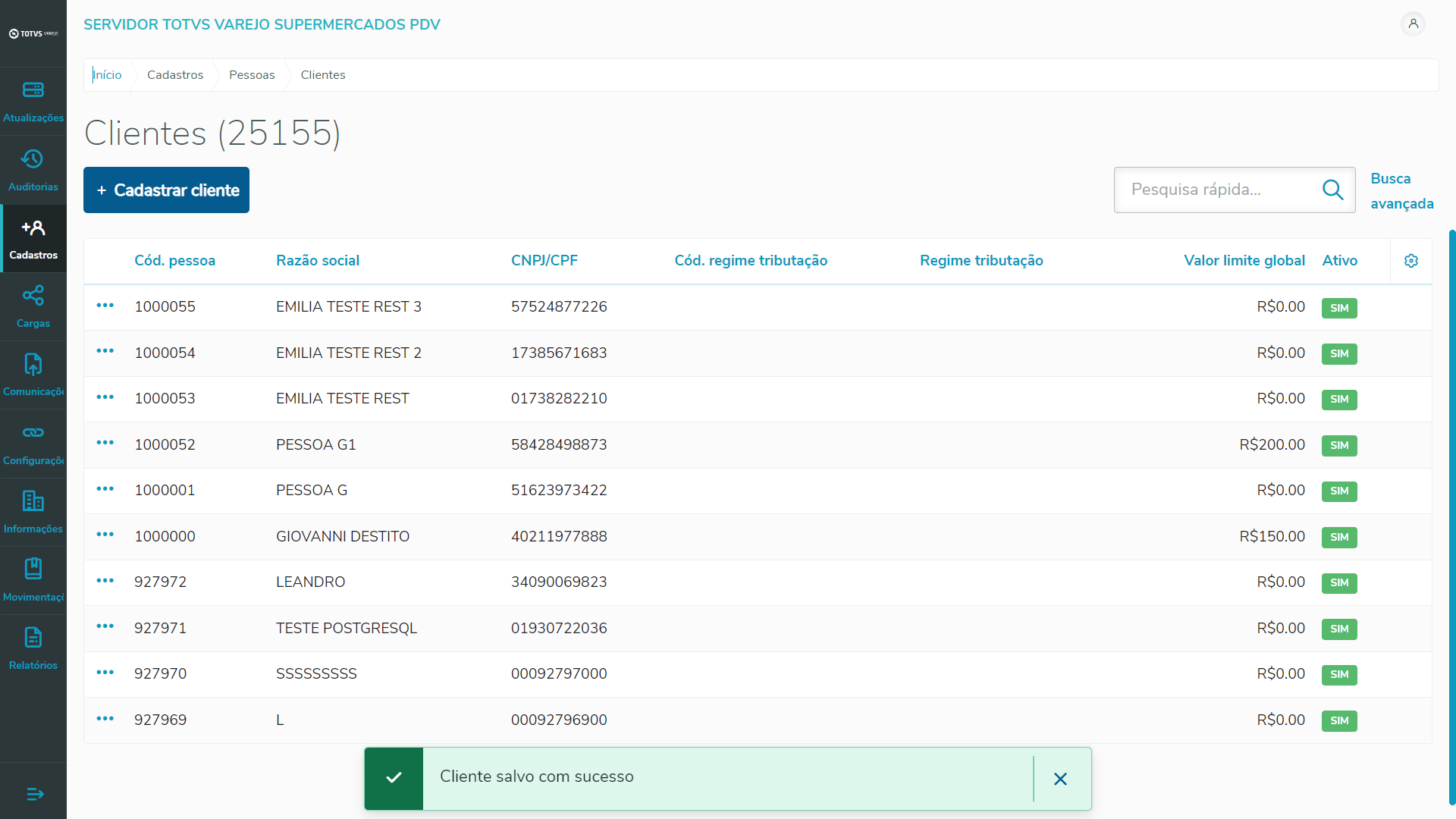This screenshot has width=1456, height=819.
Task: Select the Cargas share icon
Action: click(33, 296)
